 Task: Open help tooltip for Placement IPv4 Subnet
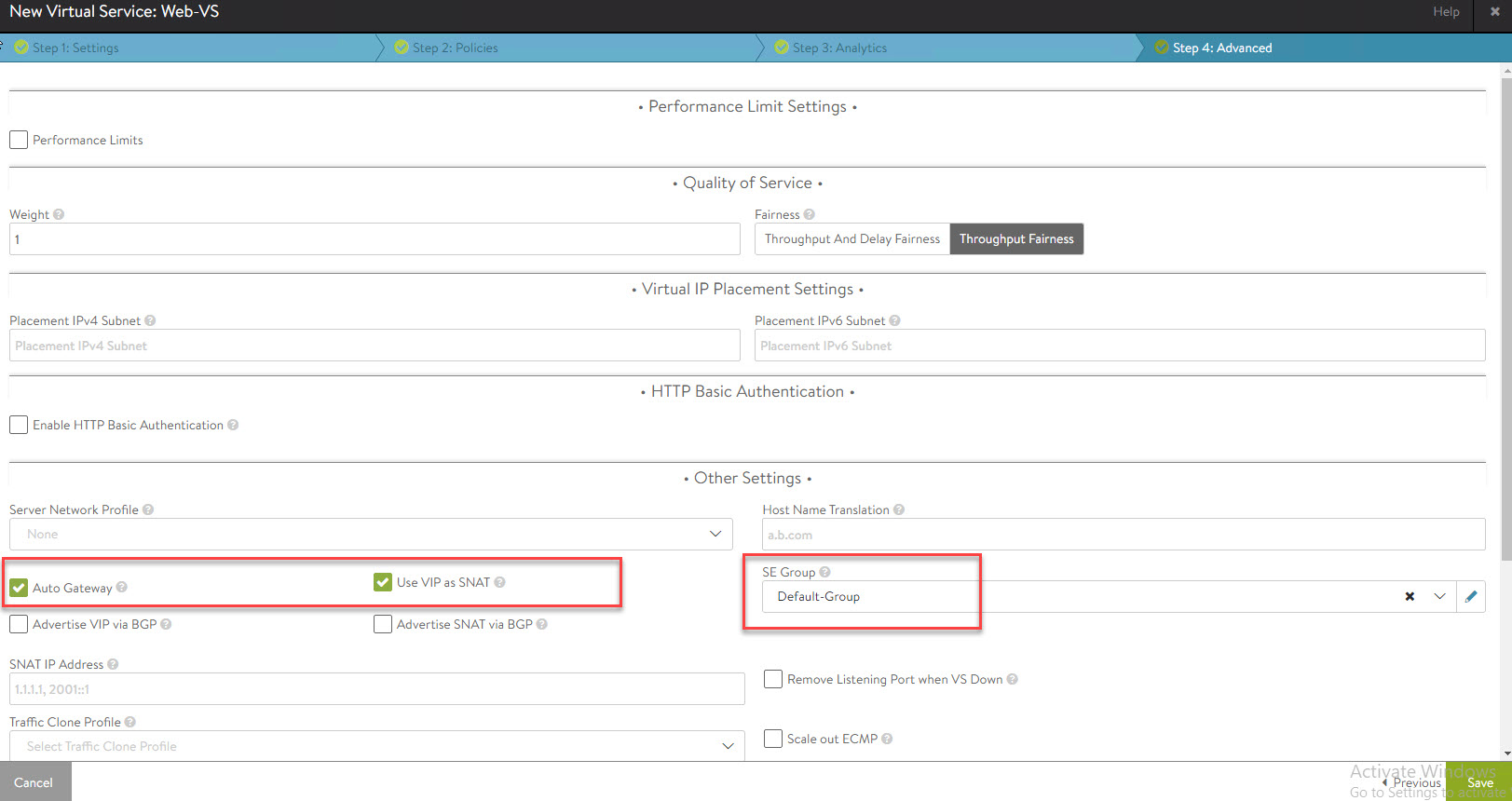(150, 320)
